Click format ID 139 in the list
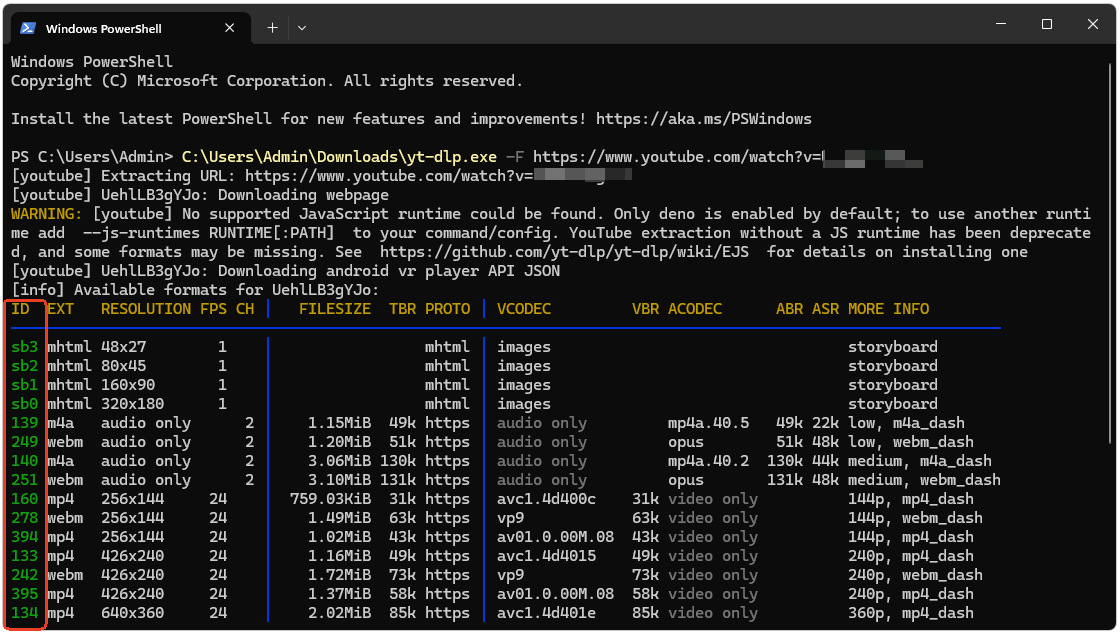The image size is (1120, 640). 24,423
